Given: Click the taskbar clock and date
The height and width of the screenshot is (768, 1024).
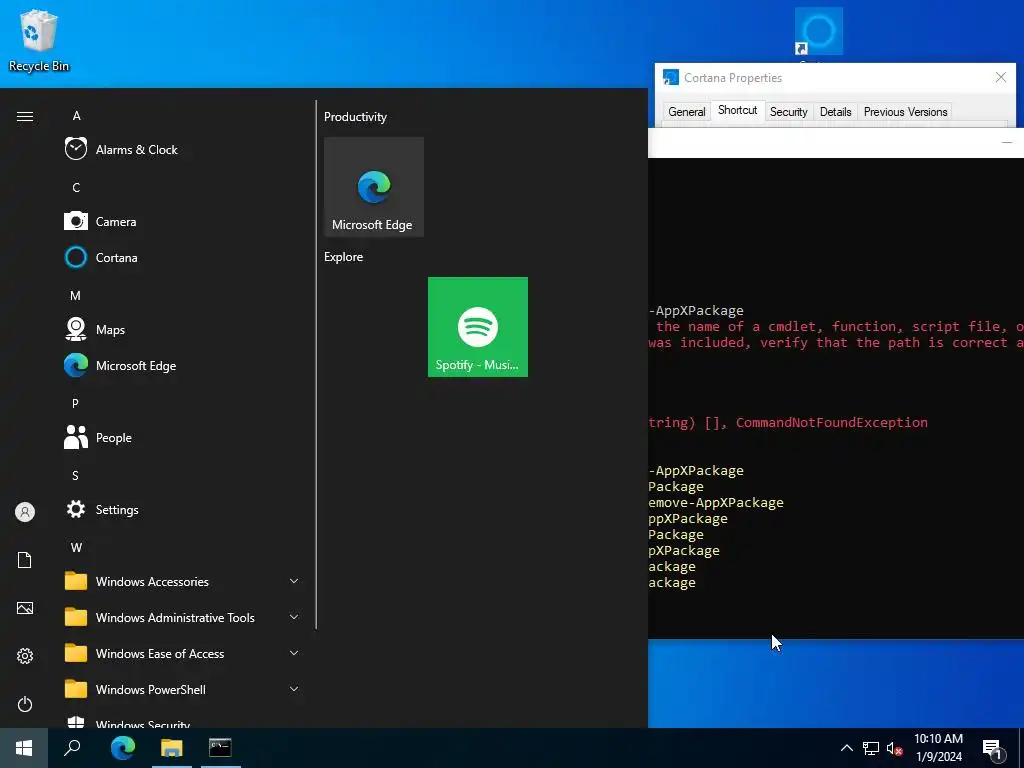Looking at the screenshot, I should pos(938,748).
